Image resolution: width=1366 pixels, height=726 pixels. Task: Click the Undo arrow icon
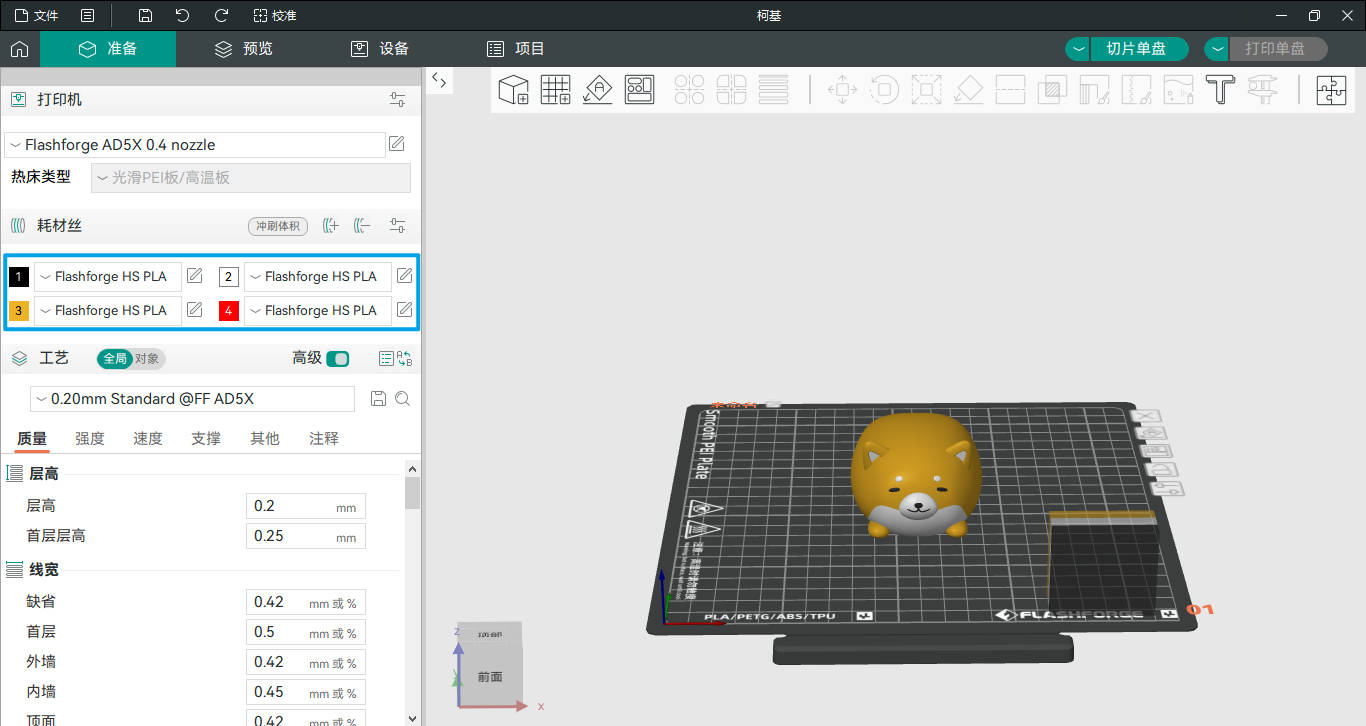[182, 16]
